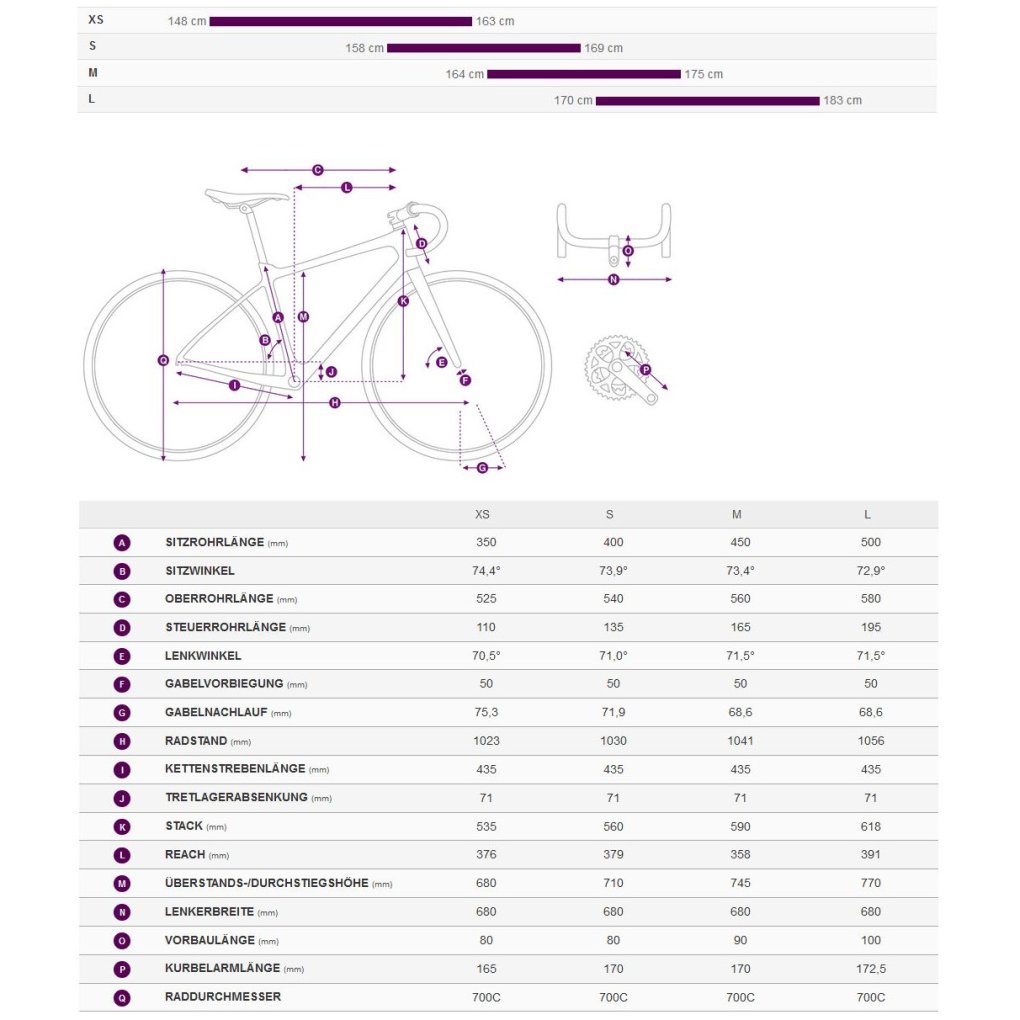Click the 1023 value in the RADSTAND row
Image resolution: width=1020 pixels, height=1020 pixels.
(486, 741)
